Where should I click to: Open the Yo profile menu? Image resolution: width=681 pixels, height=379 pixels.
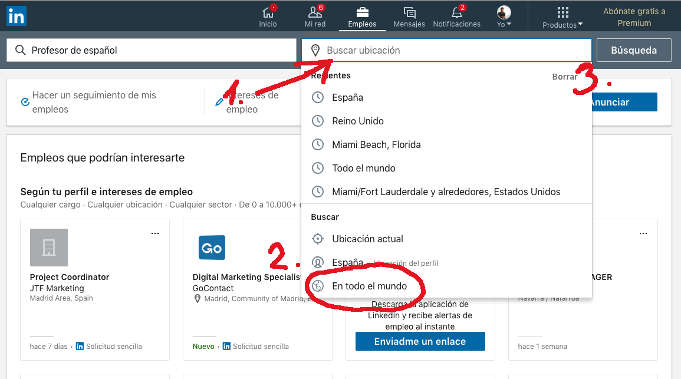click(x=504, y=17)
